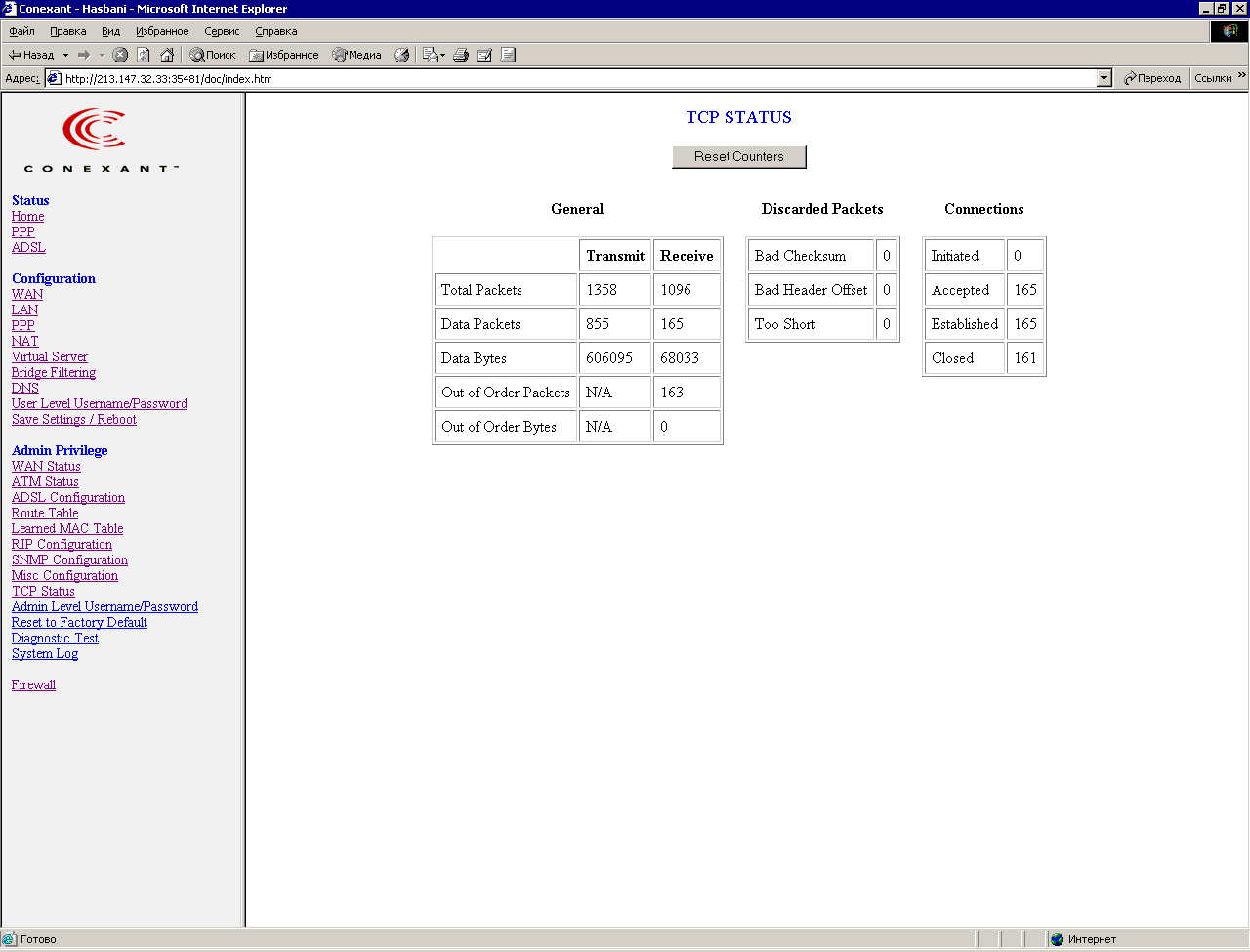Open the PPP link under Status
1250x952 pixels.
(22, 231)
